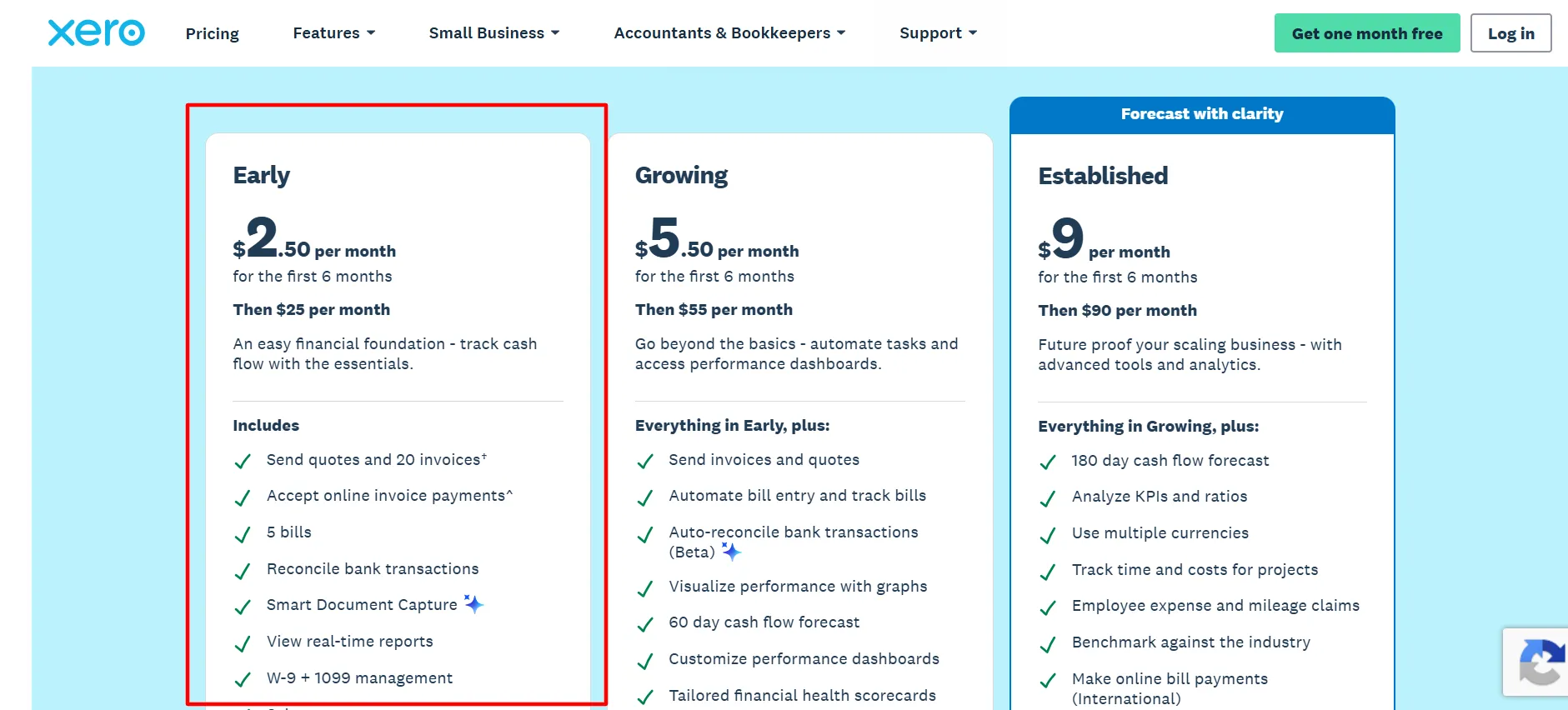Click the Employee expense and mileage claims text
The height and width of the screenshot is (710, 1568).
(x=1215, y=606)
